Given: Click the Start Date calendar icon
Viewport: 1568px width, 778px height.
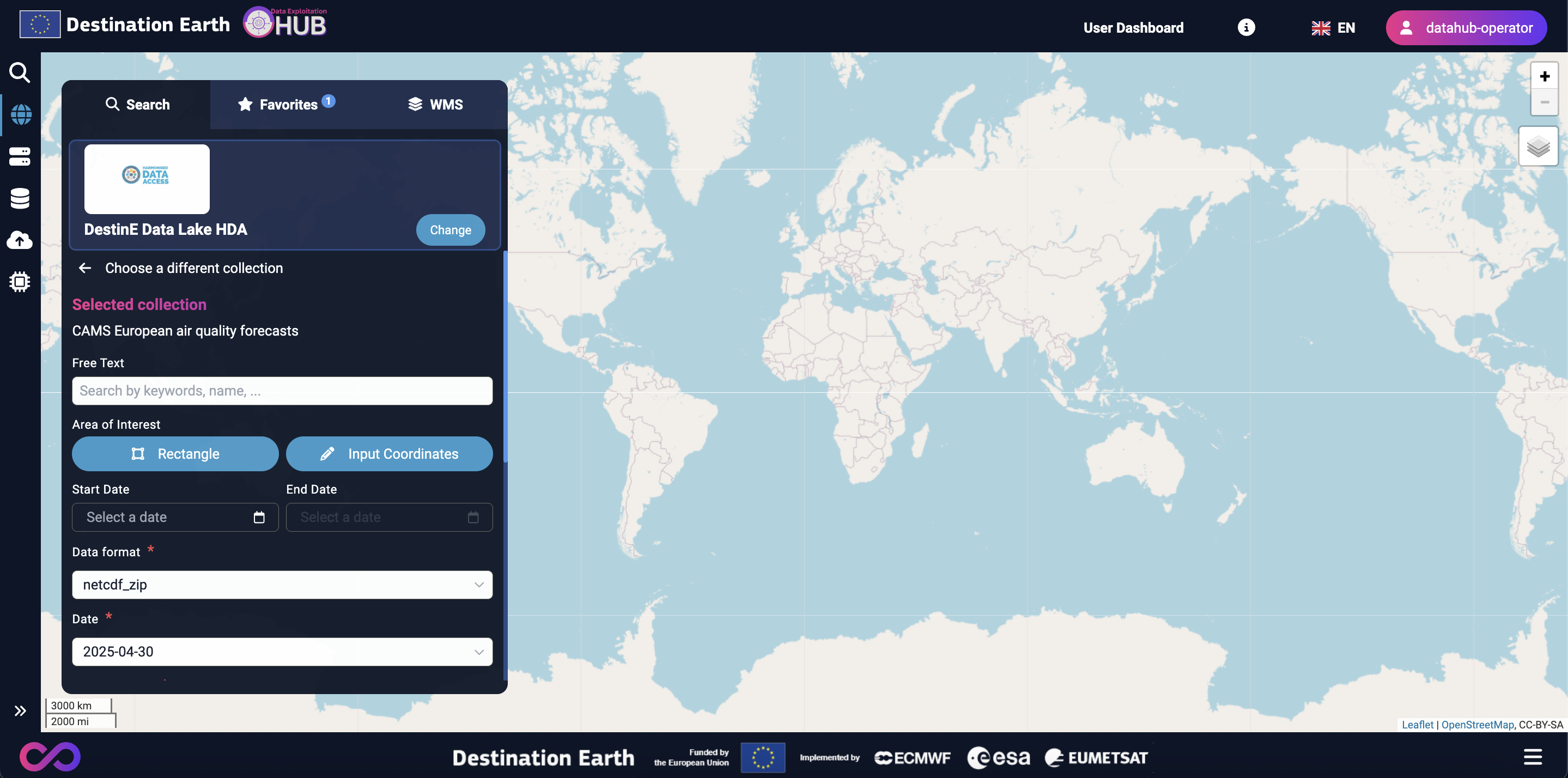Looking at the screenshot, I should (259, 517).
